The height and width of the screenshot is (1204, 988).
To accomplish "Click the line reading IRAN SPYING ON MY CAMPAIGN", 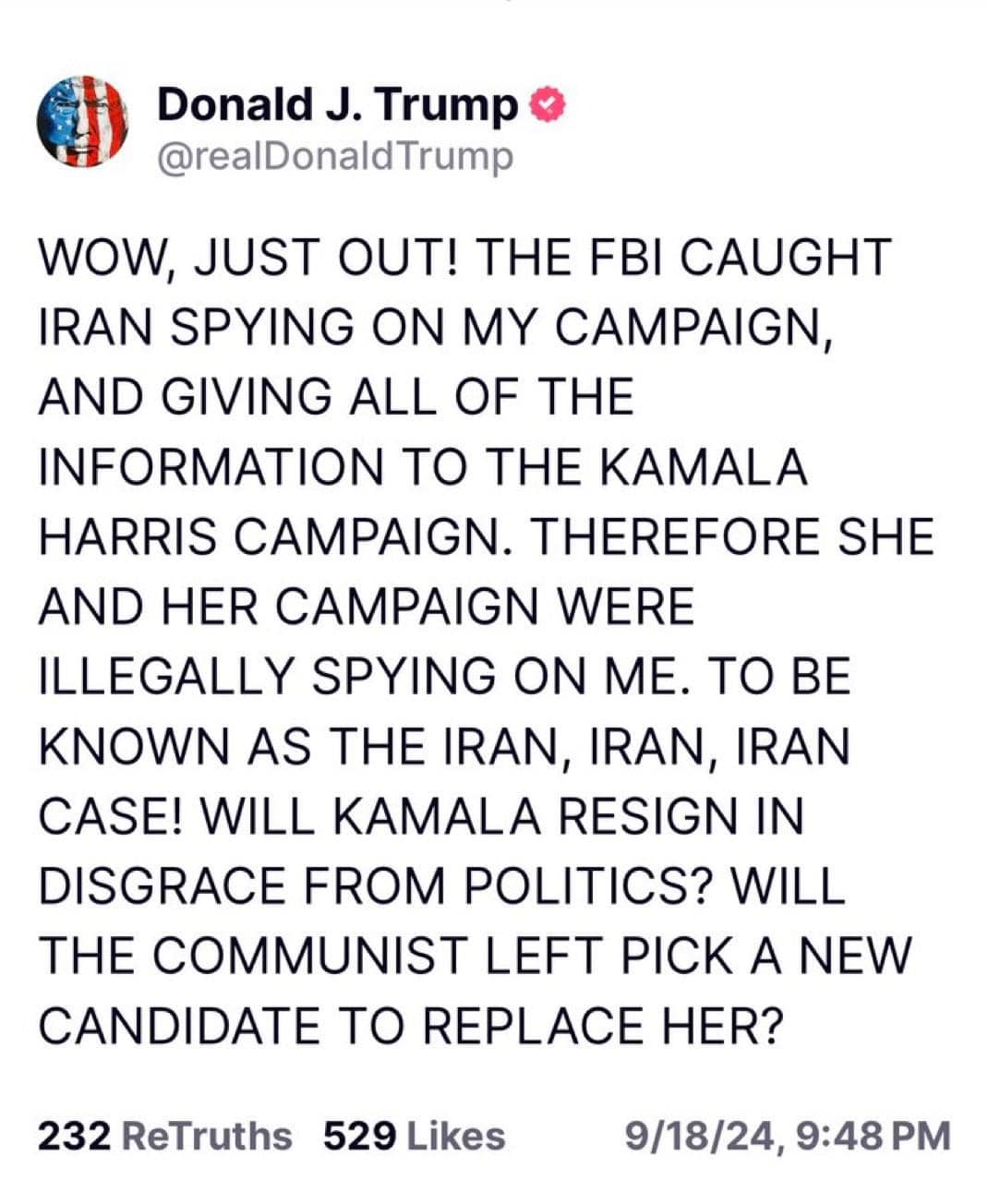I will click(x=439, y=327).
